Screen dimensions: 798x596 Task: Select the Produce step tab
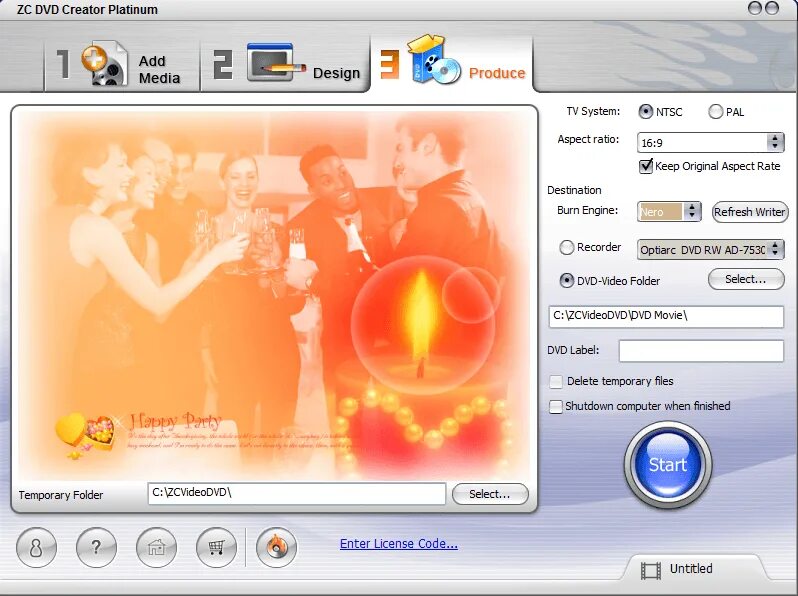tap(452, 62)
